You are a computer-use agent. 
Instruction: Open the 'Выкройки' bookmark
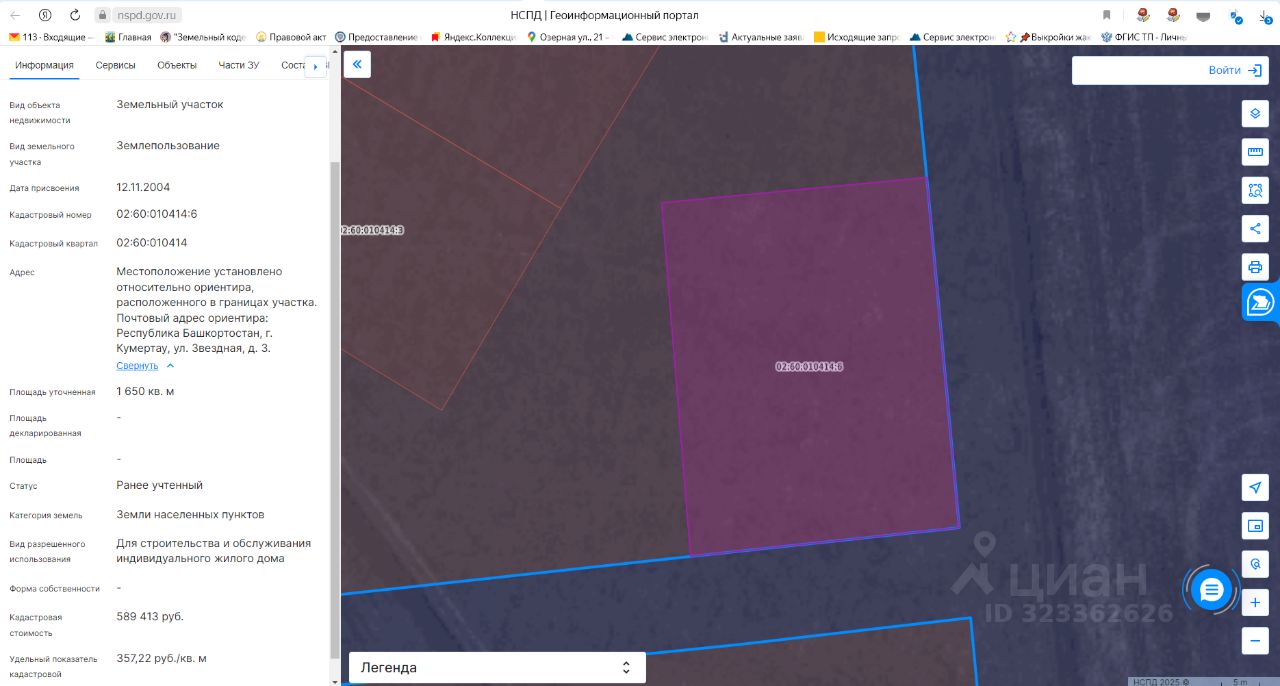(x=1049, y=37)
